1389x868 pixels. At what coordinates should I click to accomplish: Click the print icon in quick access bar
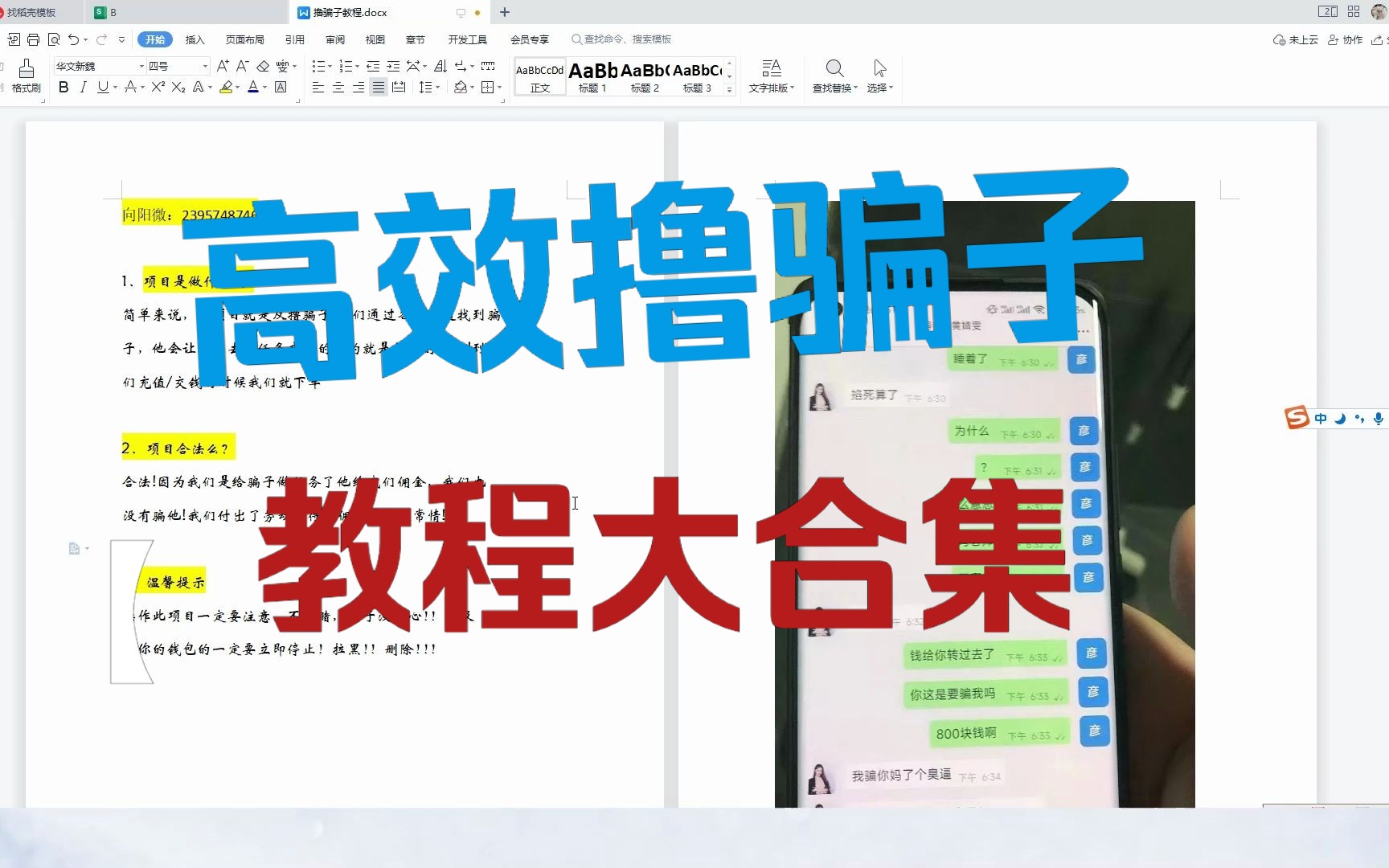[x=33, y=39]
